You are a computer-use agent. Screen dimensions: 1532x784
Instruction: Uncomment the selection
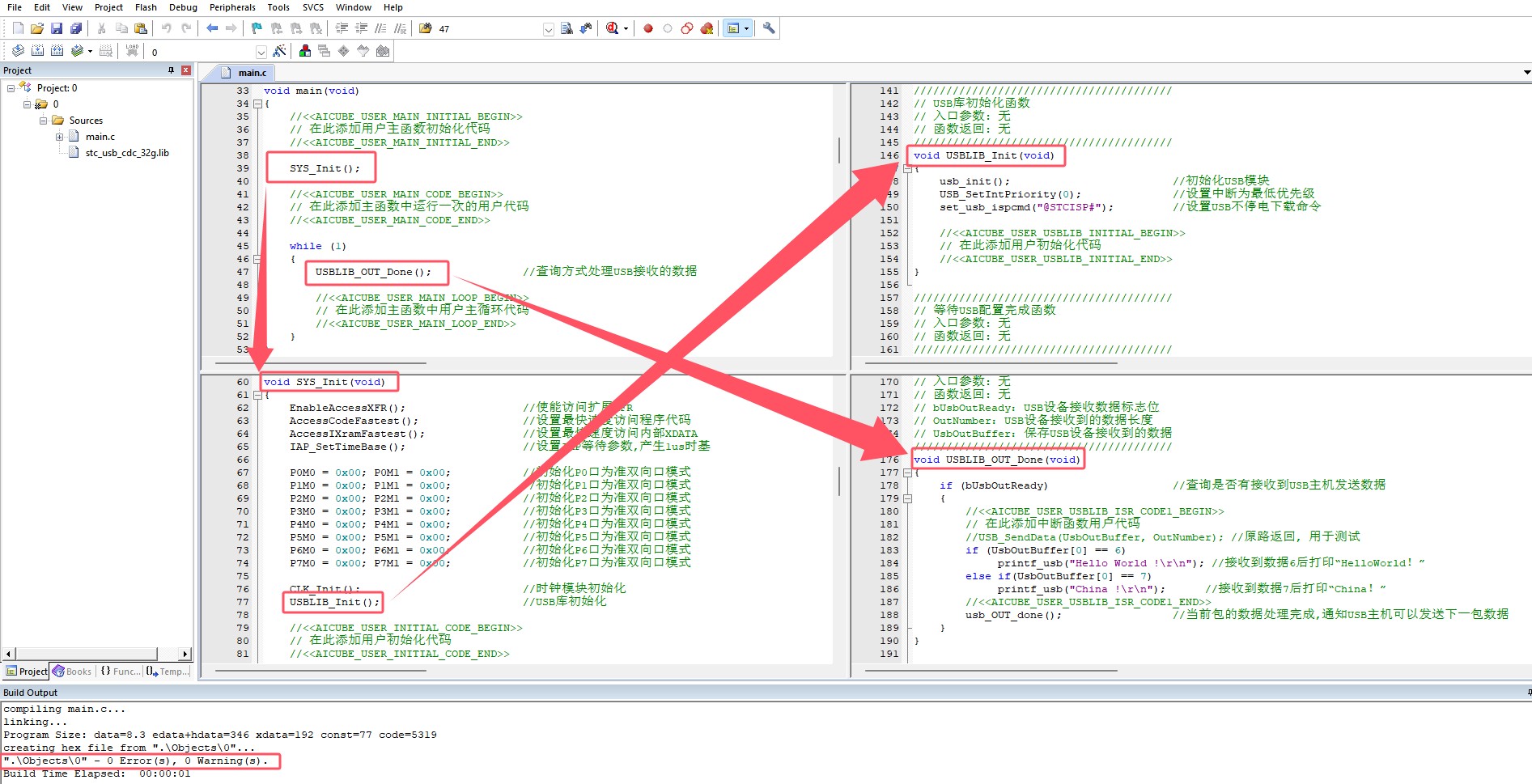point(400,28)
